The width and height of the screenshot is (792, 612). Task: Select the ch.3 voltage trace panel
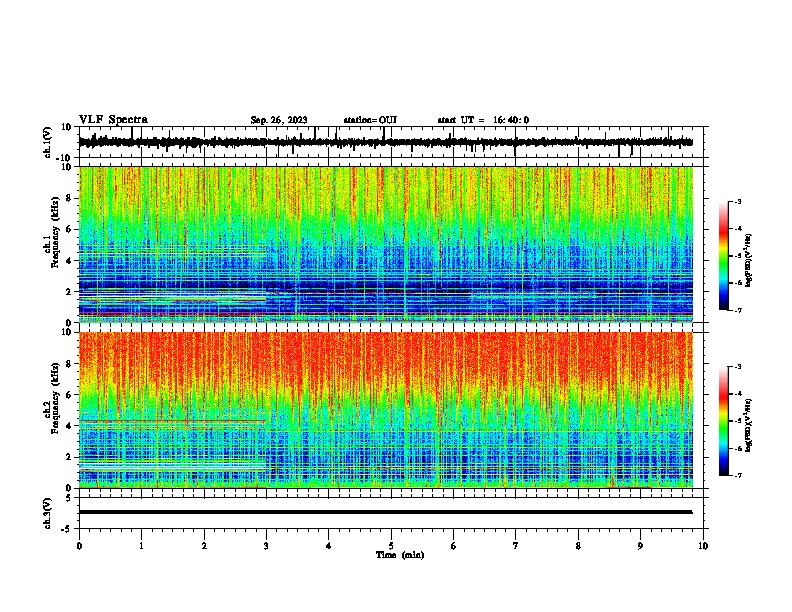[x=393, y=513]
